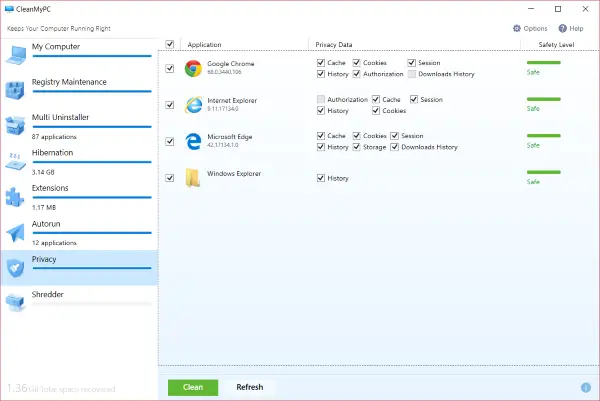Viewport: 600px width, 401px height.
Task: Uncheck Microsoft Edge's History checkbox
Action: pos(321,147)
